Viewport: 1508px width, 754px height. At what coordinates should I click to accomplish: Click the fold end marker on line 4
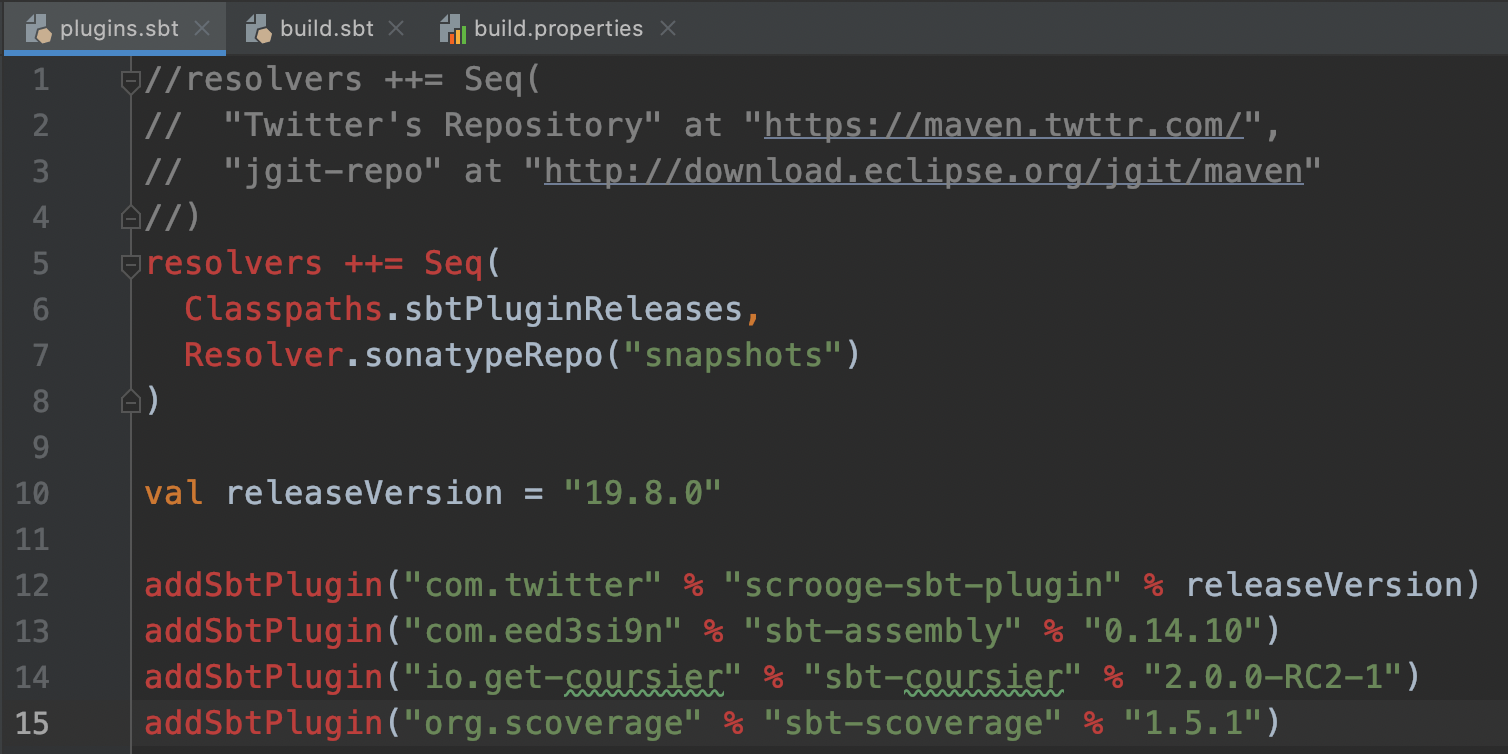(130, 216)
